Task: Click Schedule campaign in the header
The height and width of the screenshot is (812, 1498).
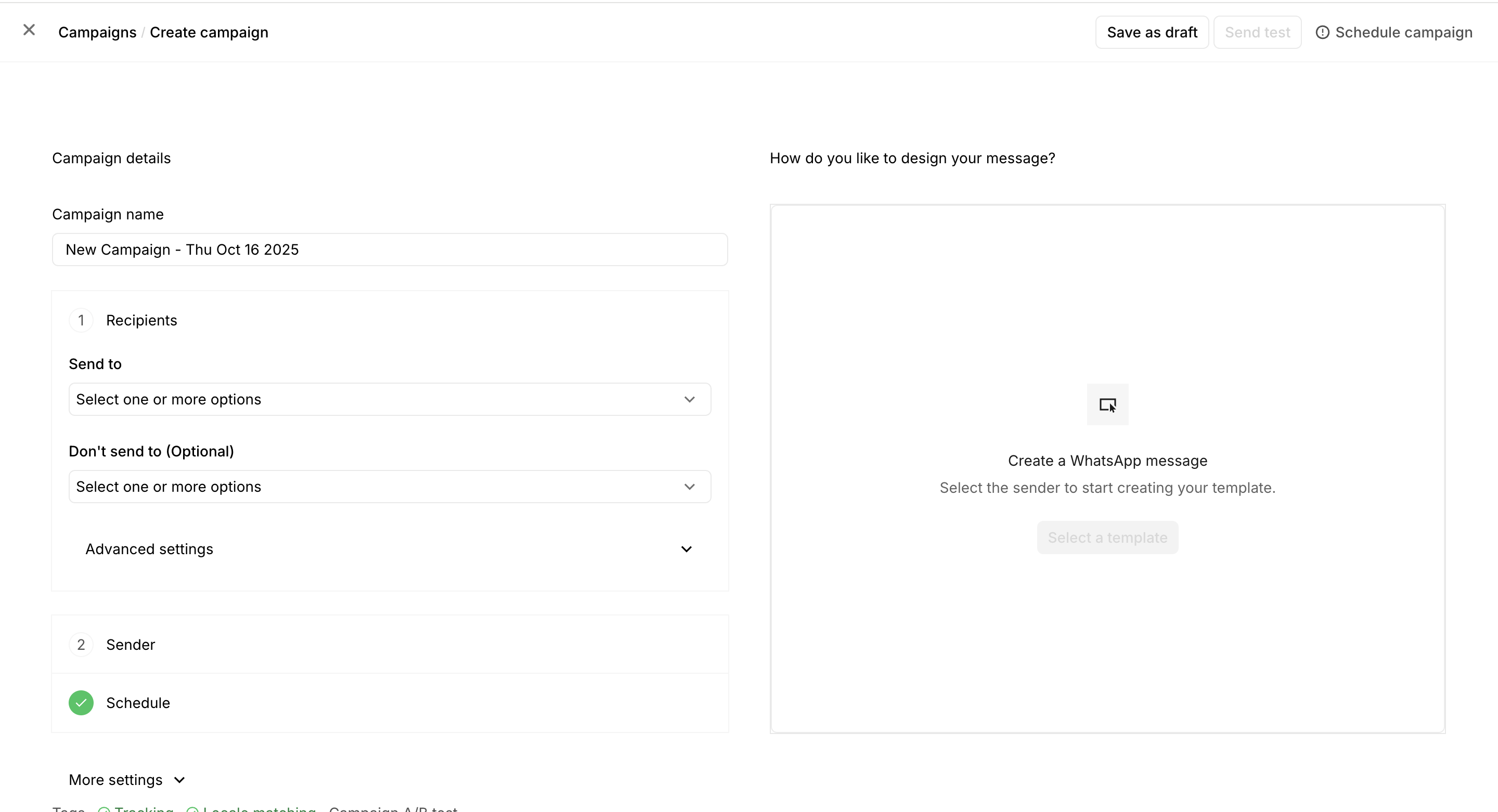Action: pyautogui.click(x=1403, y=33)
